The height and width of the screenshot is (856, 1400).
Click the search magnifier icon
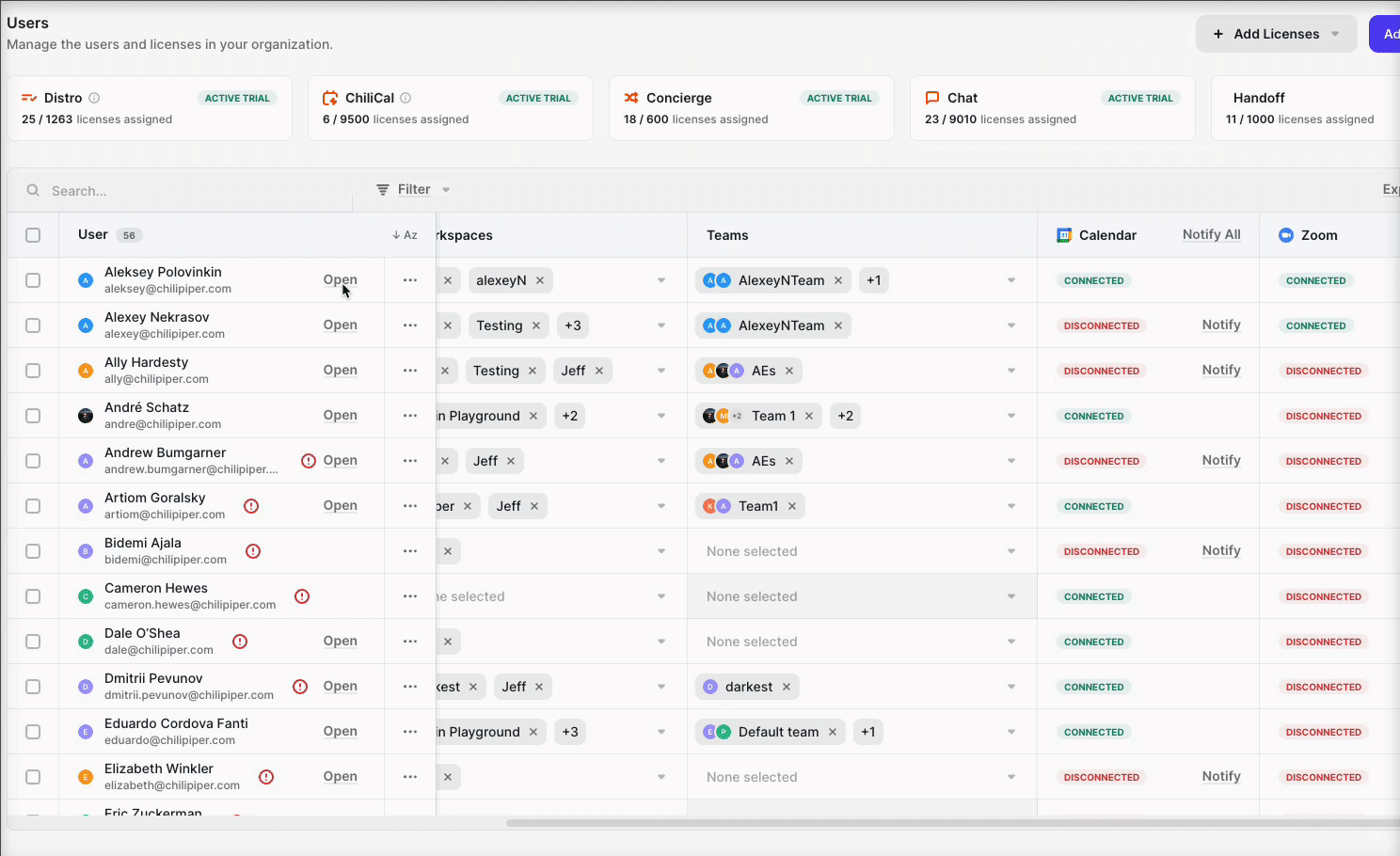click(33, 190)
